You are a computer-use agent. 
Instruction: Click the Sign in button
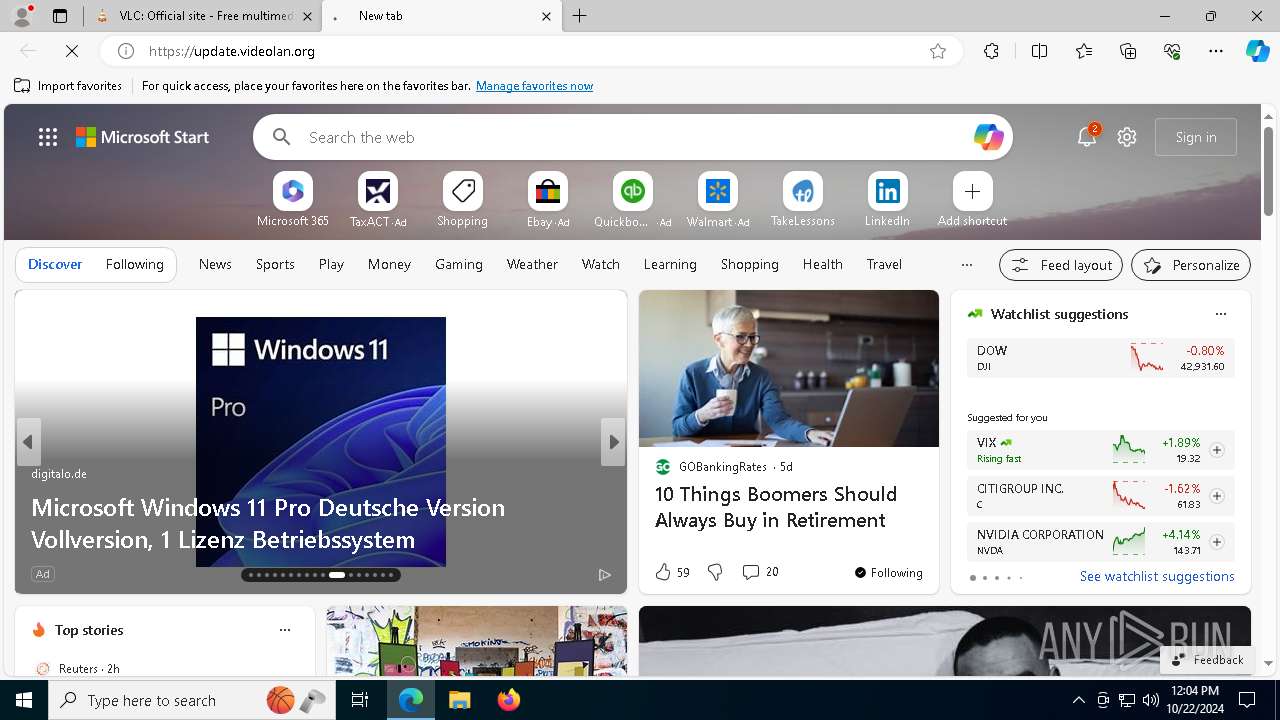coord(1196,137)
